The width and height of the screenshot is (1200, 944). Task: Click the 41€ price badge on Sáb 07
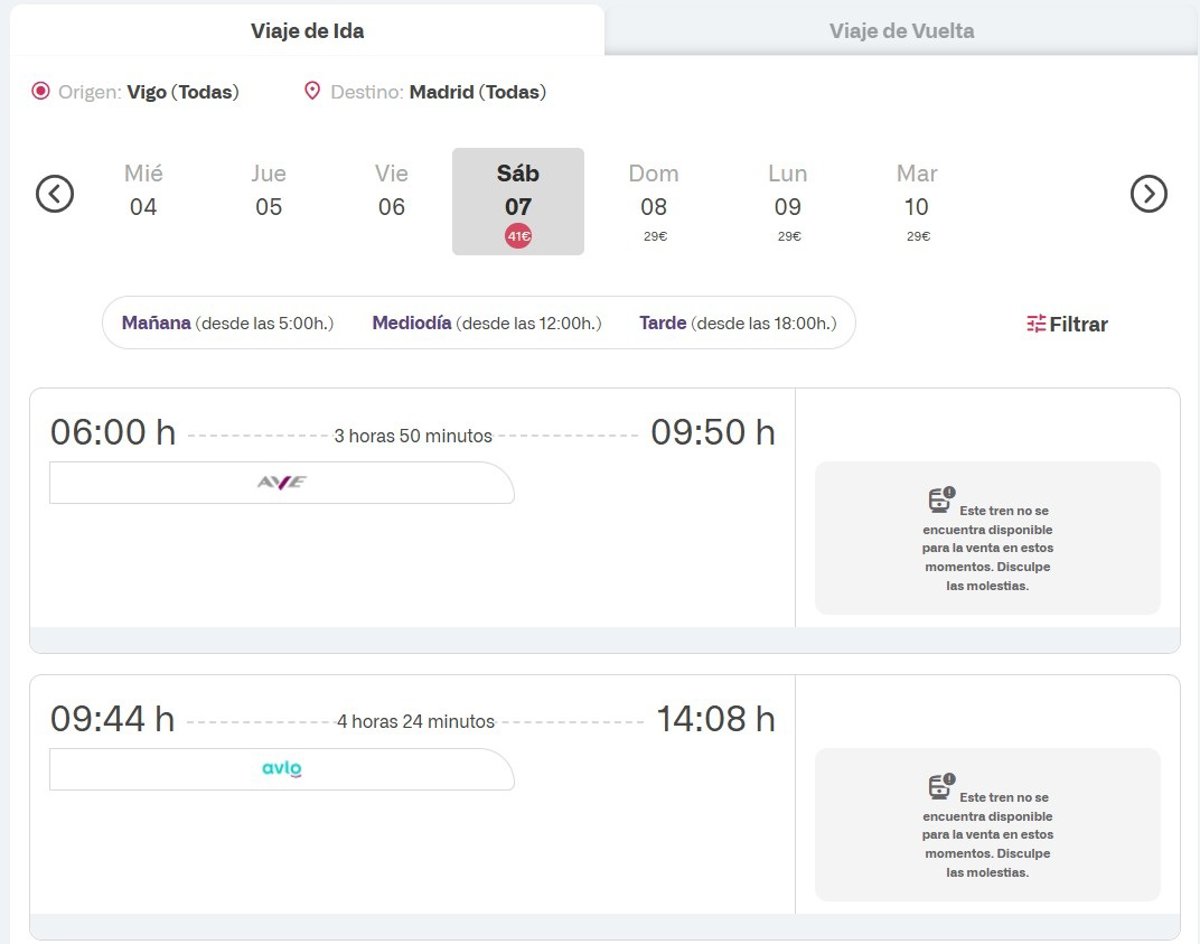click(518, 237)
